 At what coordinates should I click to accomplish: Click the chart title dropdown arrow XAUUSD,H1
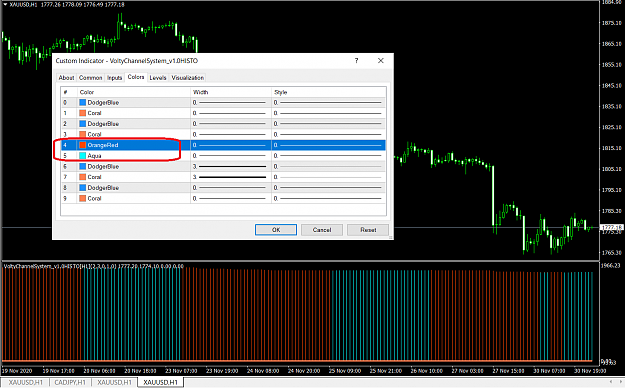tap(5, 4)
